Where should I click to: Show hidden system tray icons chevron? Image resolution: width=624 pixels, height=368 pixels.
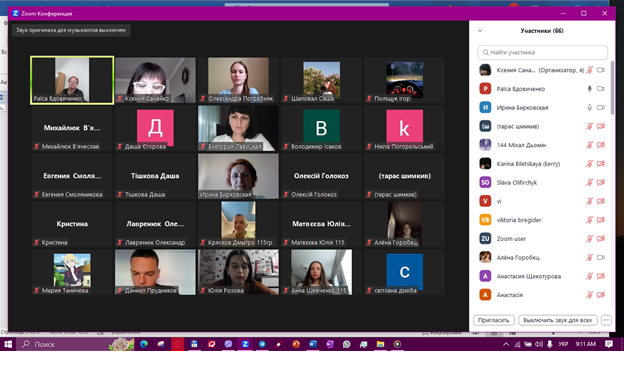506,344
